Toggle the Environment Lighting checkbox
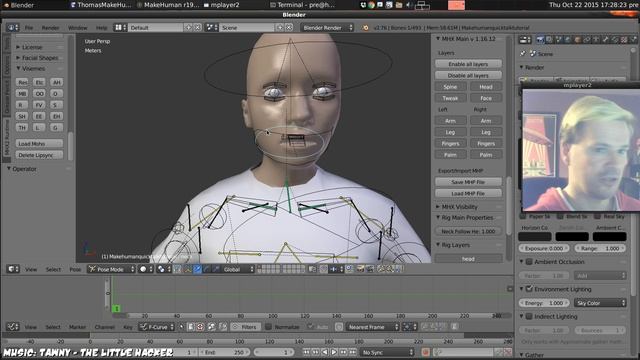The image size is (640, 360). pyautogui.click(x=529, y=289)
